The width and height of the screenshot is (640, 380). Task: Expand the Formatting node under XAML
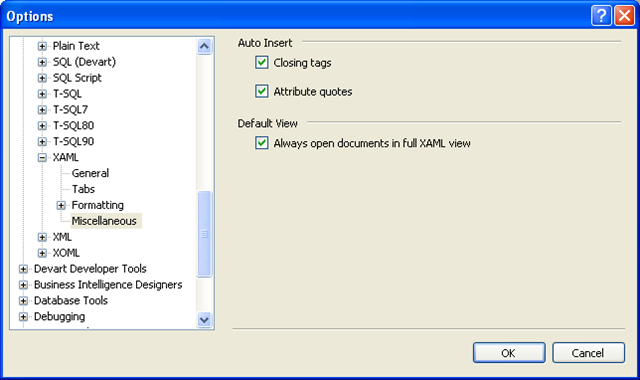coord(61,205)
